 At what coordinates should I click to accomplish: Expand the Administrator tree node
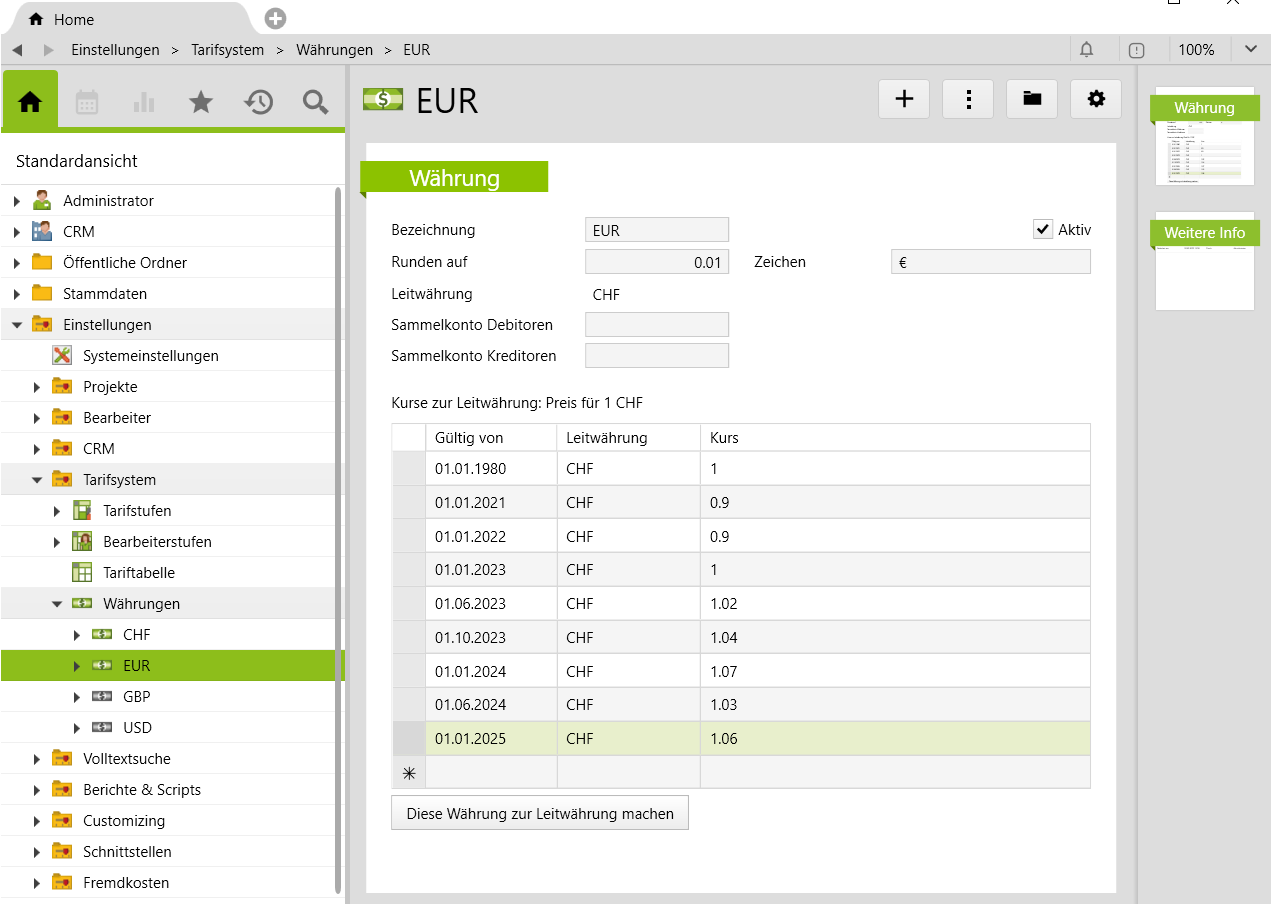pyautogui.click(x=17, y=201)
